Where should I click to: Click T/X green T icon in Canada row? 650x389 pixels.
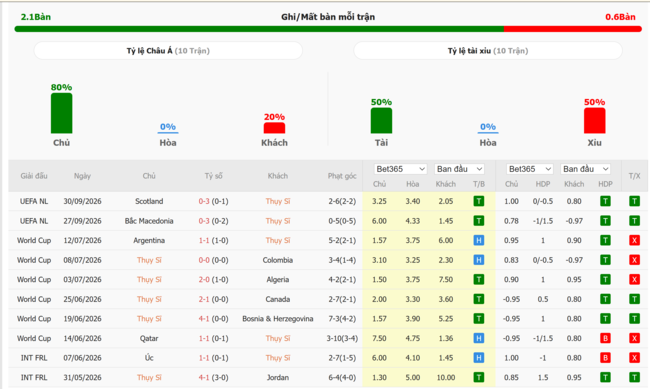[x=634, y=299]
